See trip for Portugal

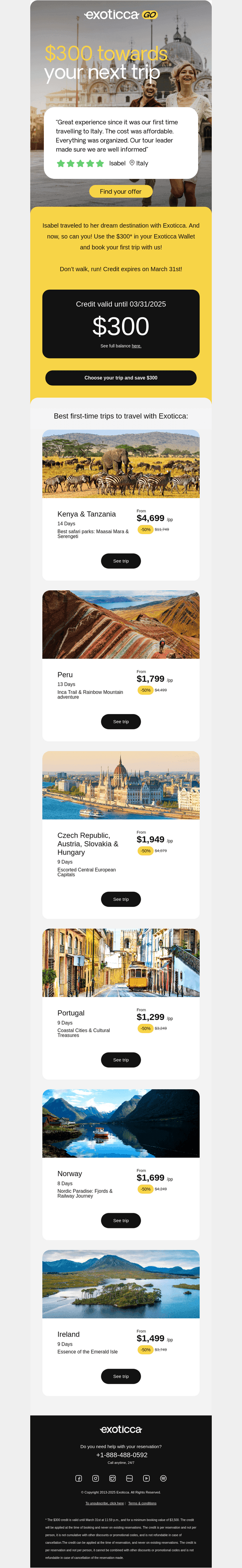pos(121,1060)
